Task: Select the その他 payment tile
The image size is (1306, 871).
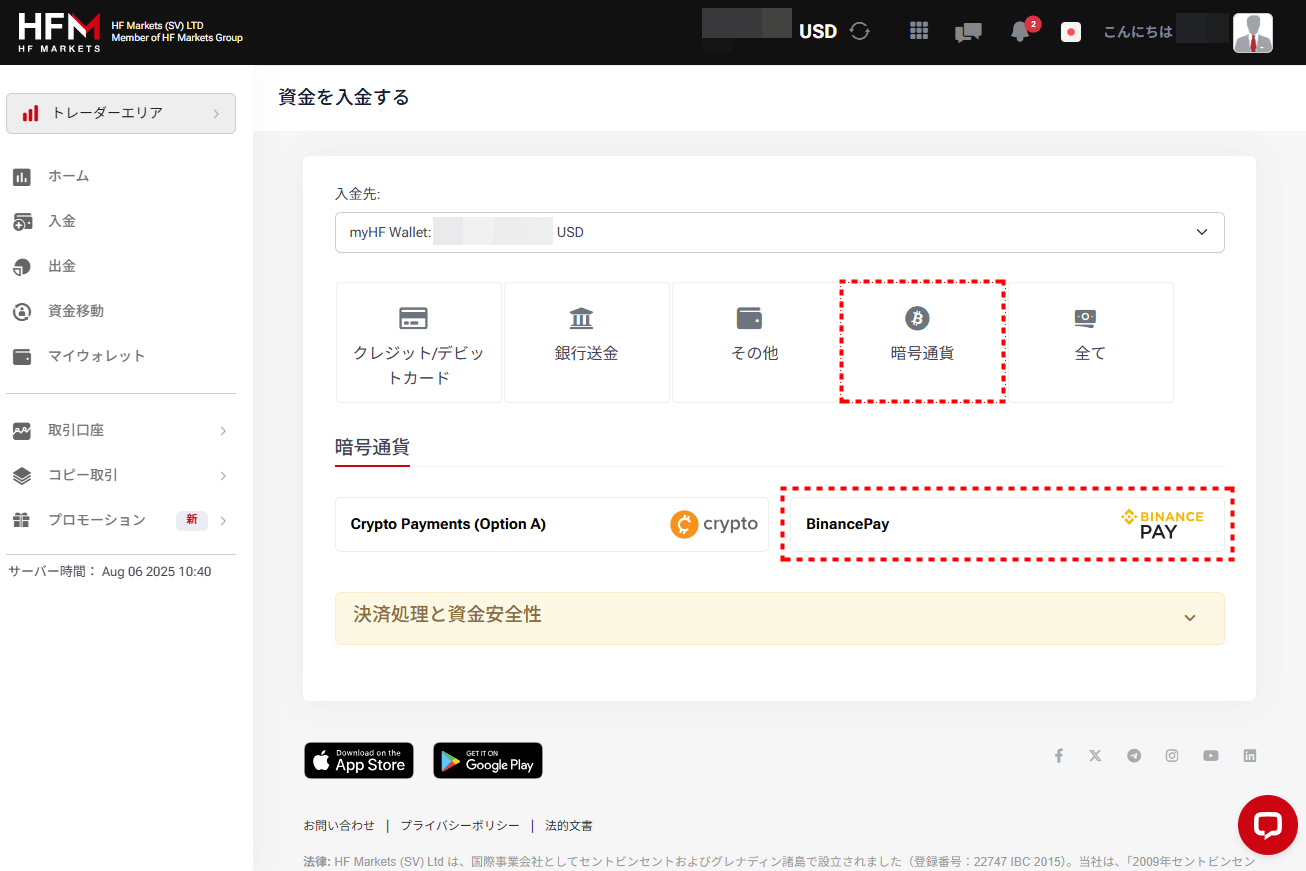Action: pyautogui.click(x=755, y=342)
